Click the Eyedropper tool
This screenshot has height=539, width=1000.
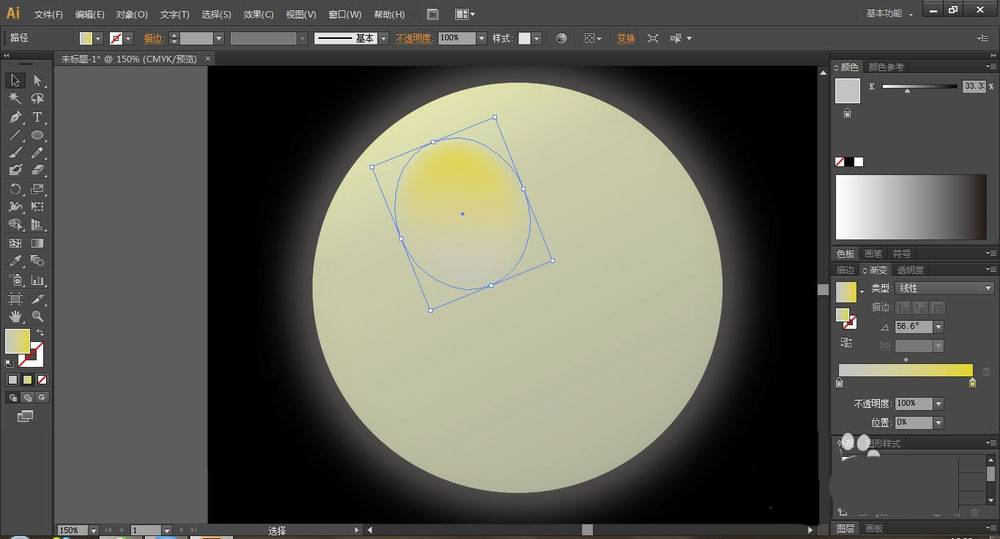[x=15, y=261]
